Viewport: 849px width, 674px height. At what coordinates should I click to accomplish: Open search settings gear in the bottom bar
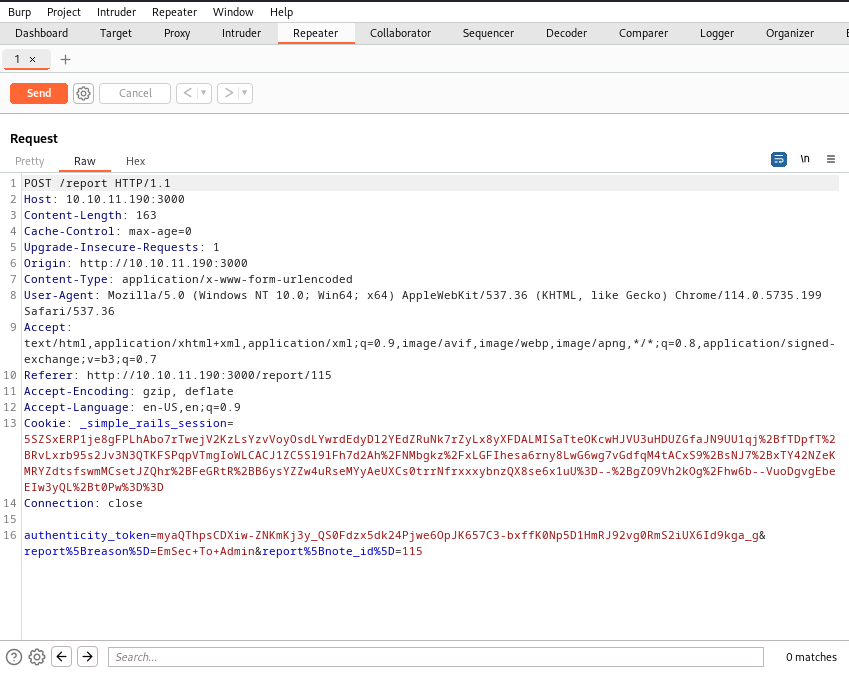37,657
